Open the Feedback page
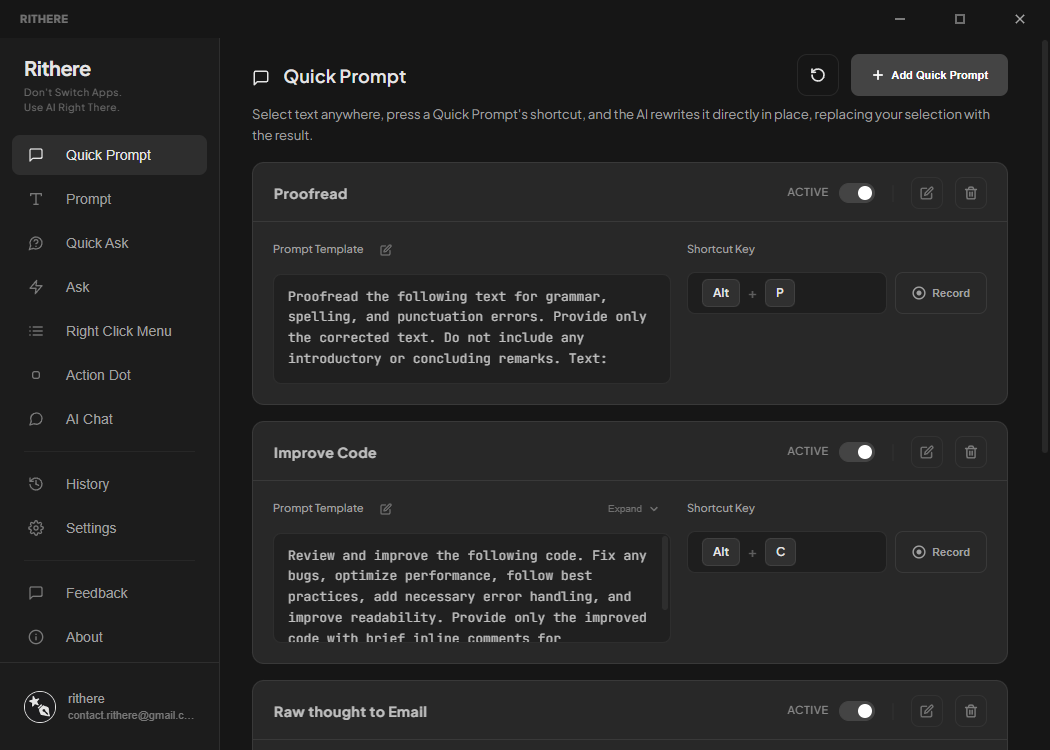This screenshot has height=750, width=1050. coord(109,593)
